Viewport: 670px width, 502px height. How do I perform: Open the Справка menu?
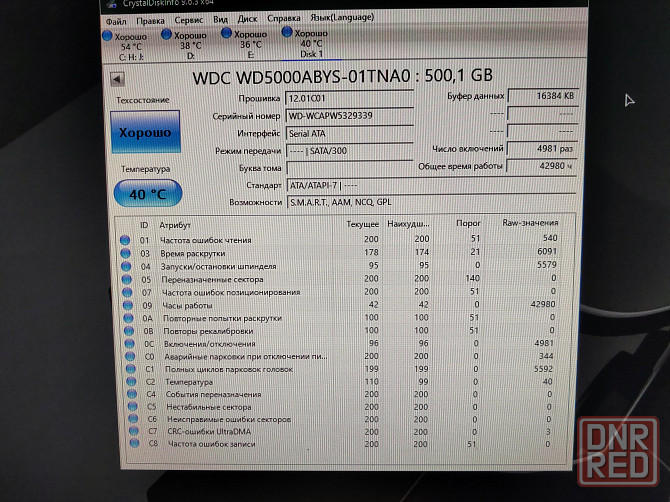(x=284, y=18)
